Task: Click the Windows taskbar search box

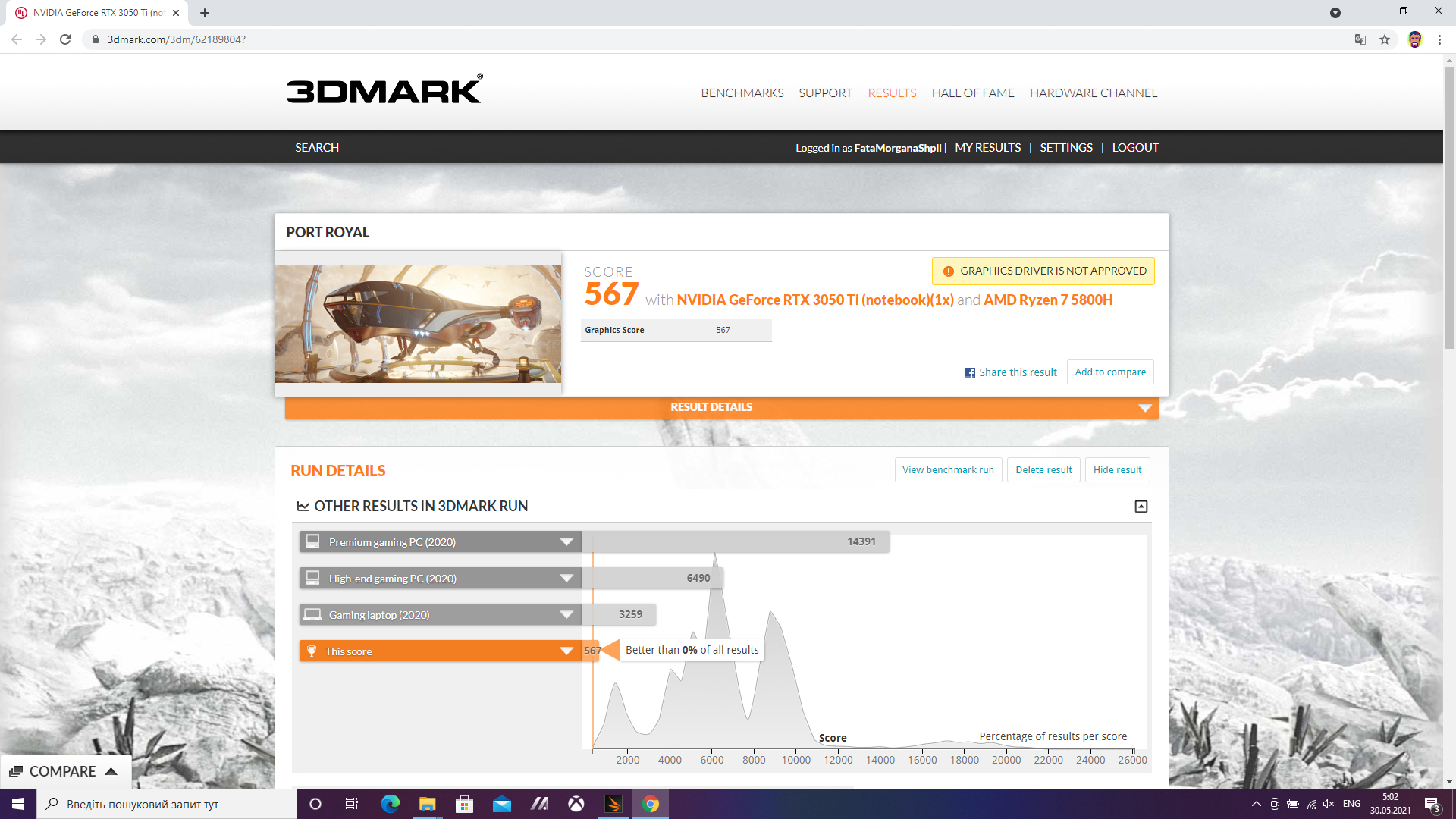Action: pyautogui.click(x=167, y=804)
